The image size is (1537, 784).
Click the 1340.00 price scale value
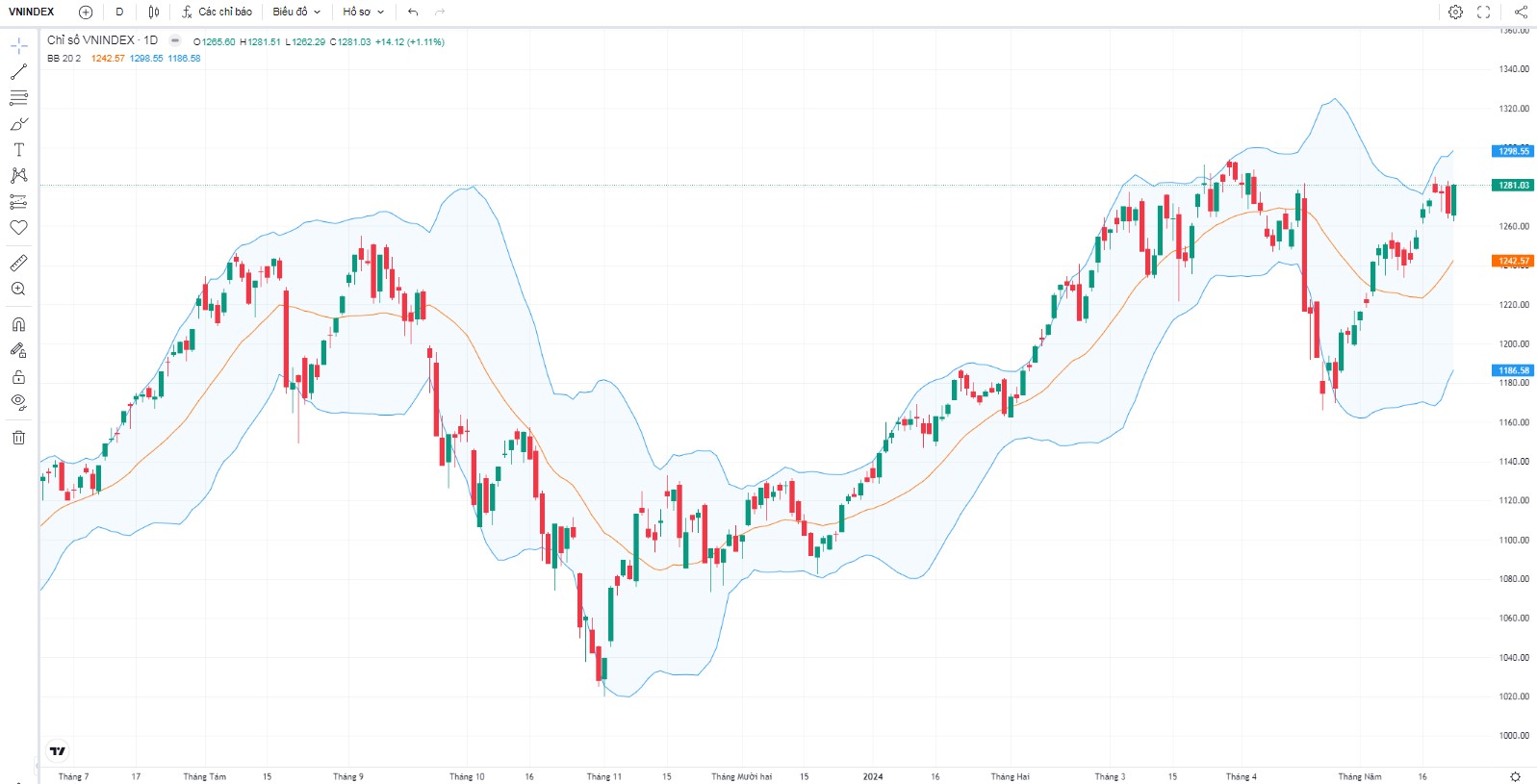[1513, 69]
